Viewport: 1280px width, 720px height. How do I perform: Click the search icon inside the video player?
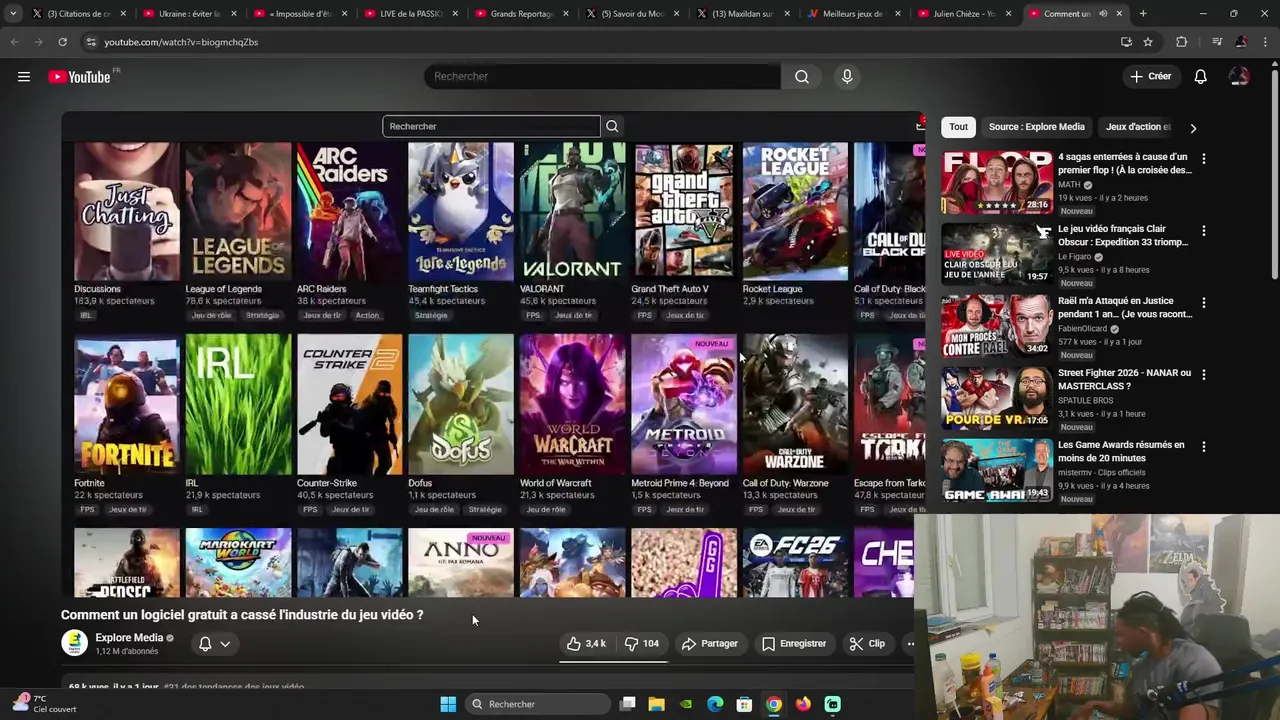pos(612,126)
